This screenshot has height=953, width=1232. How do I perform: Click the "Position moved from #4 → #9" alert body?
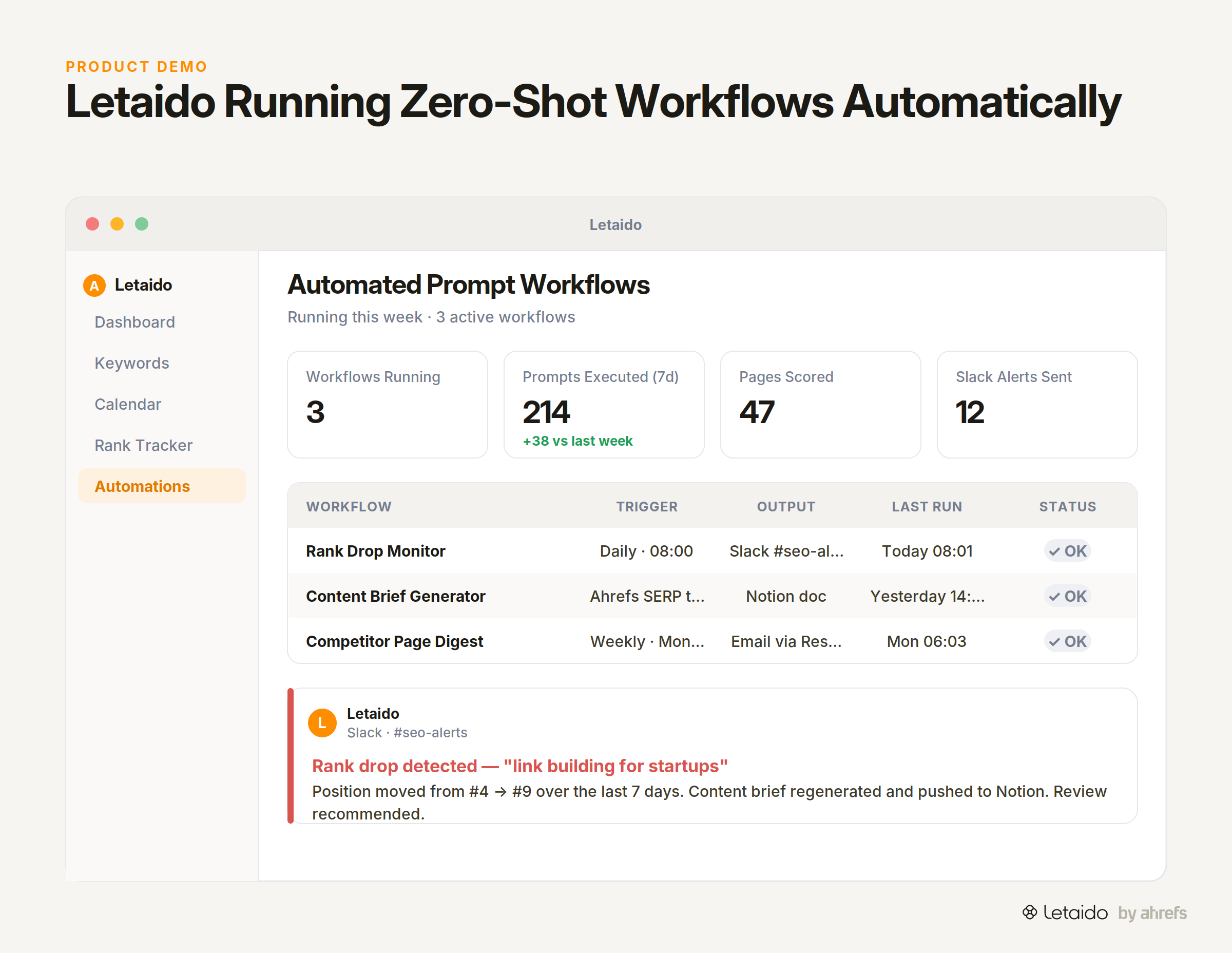click(709, 803)
